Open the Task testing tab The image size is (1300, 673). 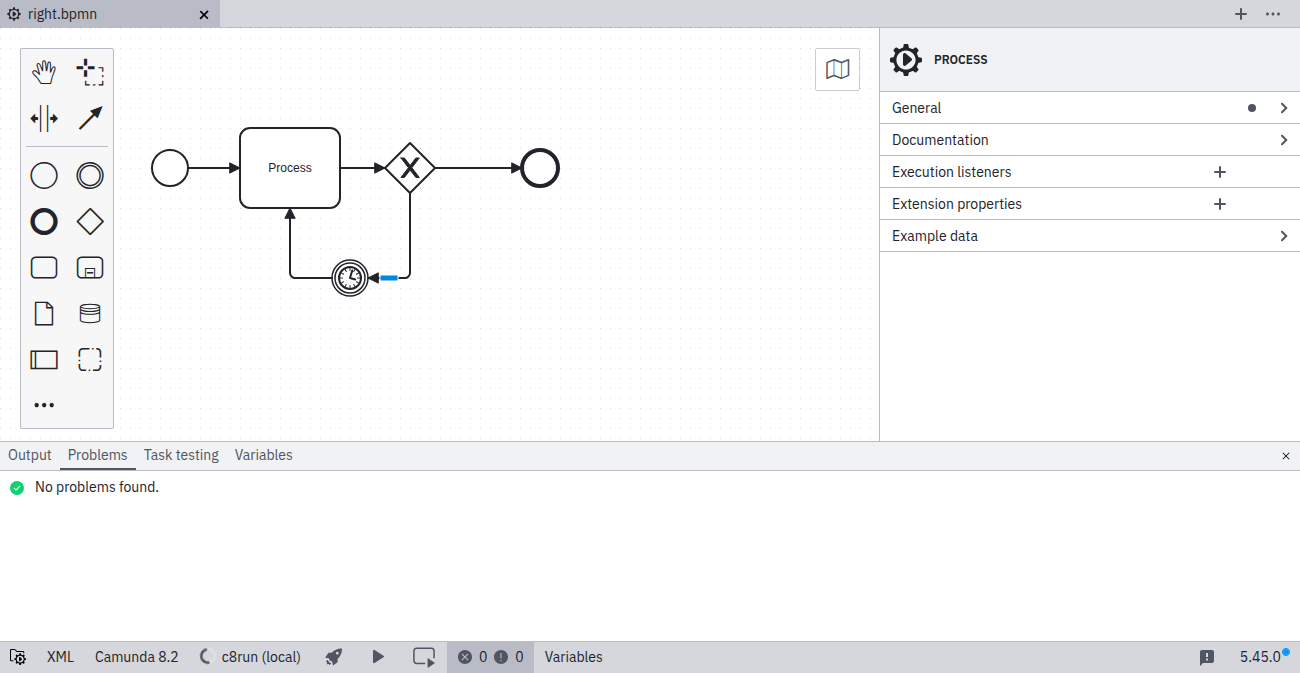[181, 455]
